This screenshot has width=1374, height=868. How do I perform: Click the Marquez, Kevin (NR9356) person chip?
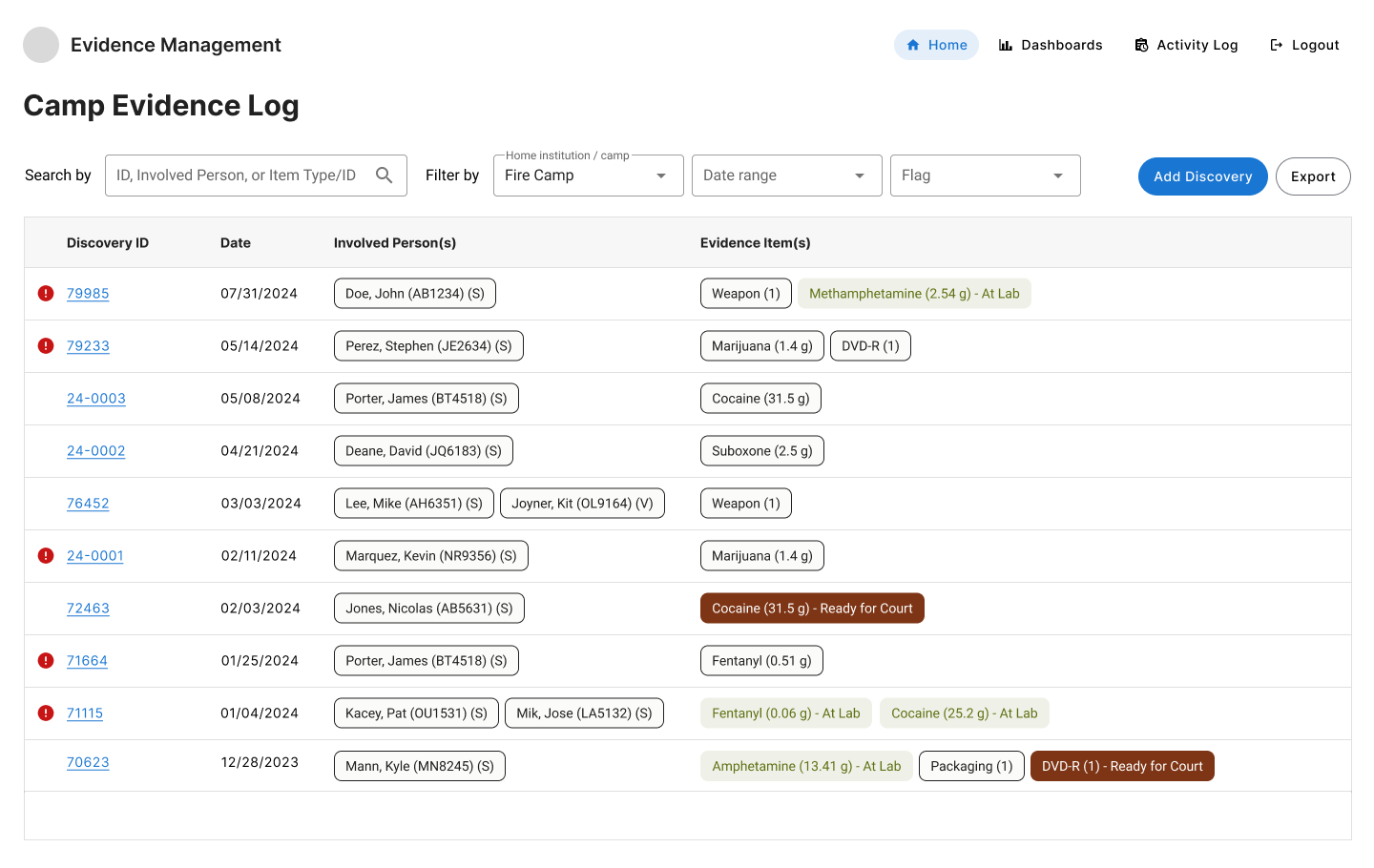pyautogui.click(x=431, y=556)
